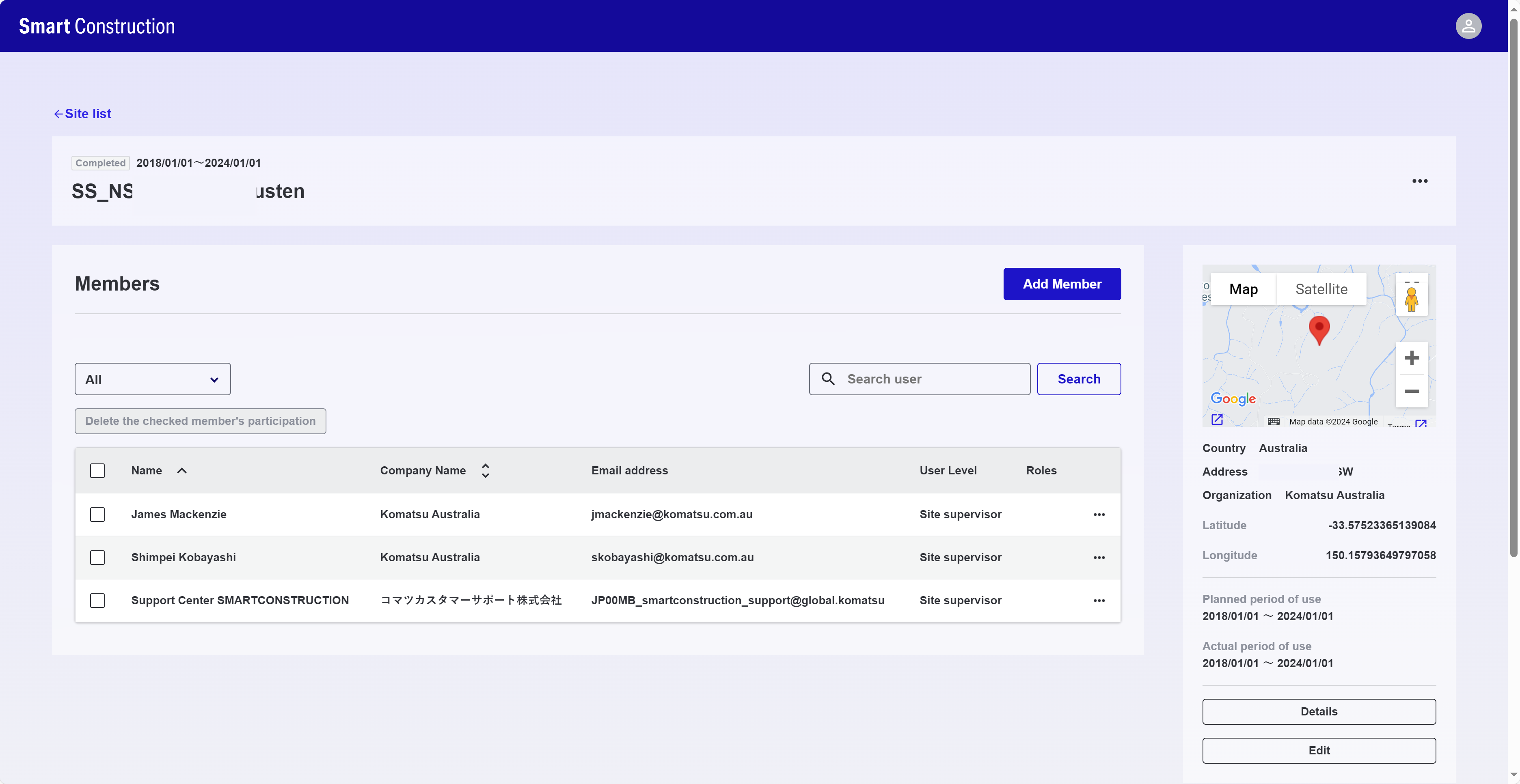Sort members by Name using the arrow
The width and height of the screenshot is (1520, 784).
click(182, 471)
